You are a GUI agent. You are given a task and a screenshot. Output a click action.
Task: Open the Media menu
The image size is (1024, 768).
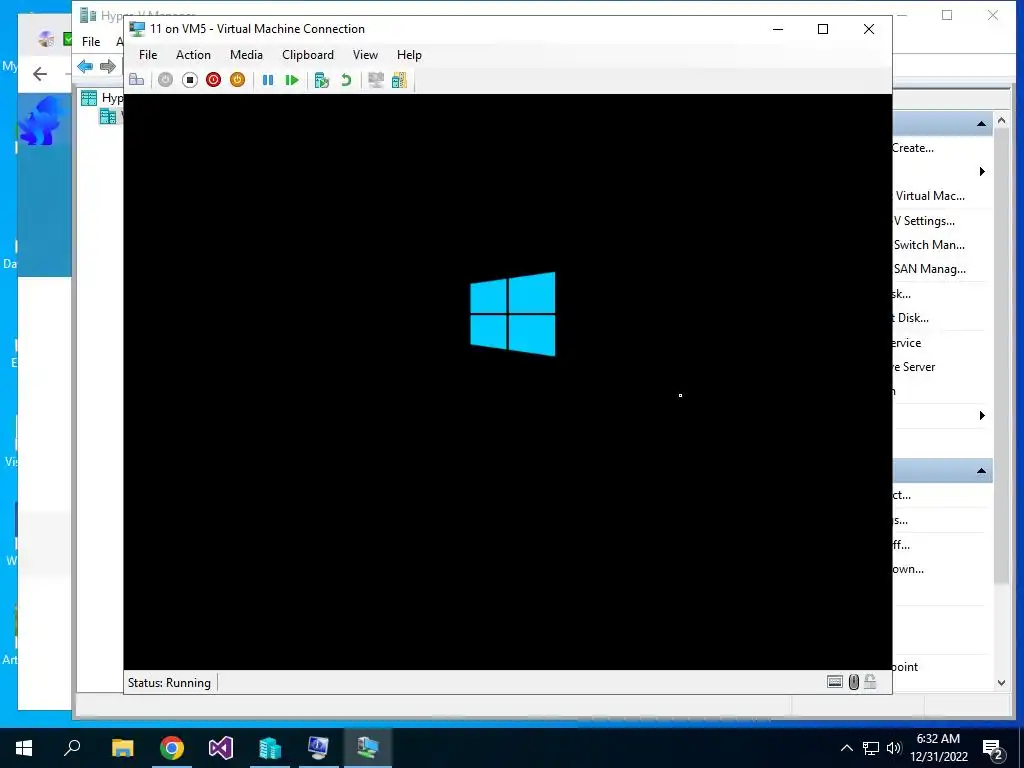[246, 55]
